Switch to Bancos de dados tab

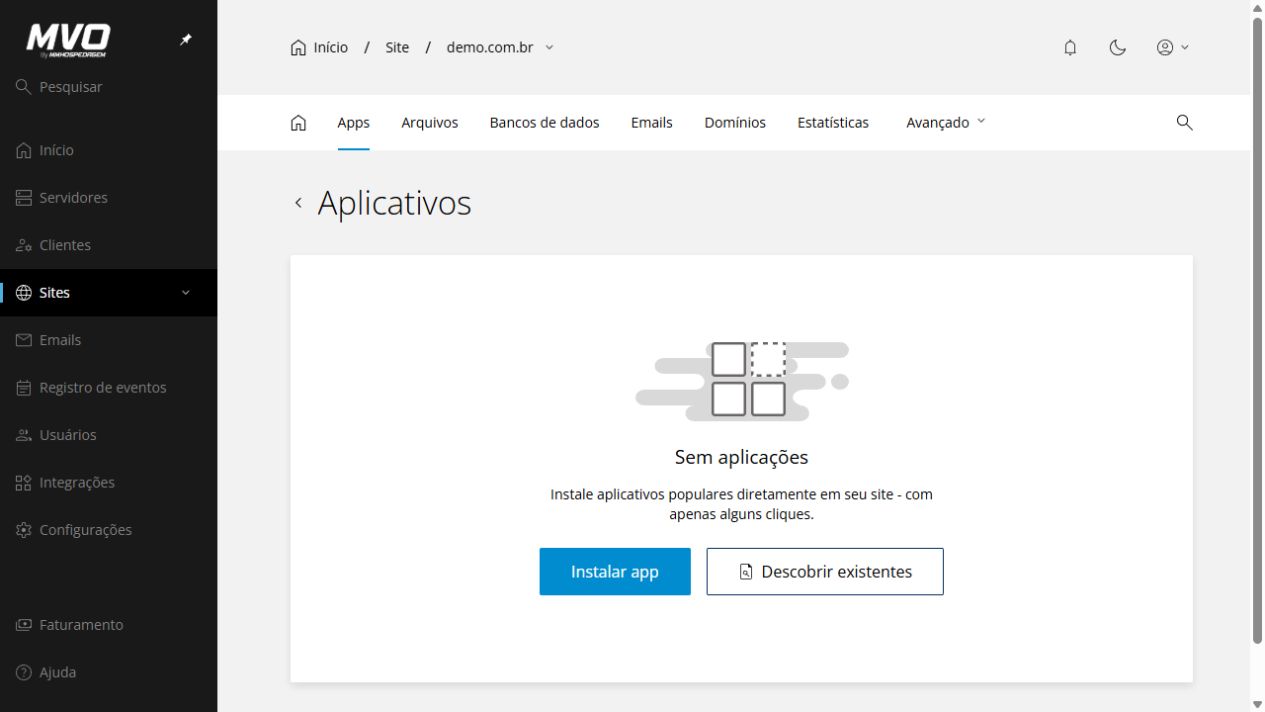pos(544,123)
